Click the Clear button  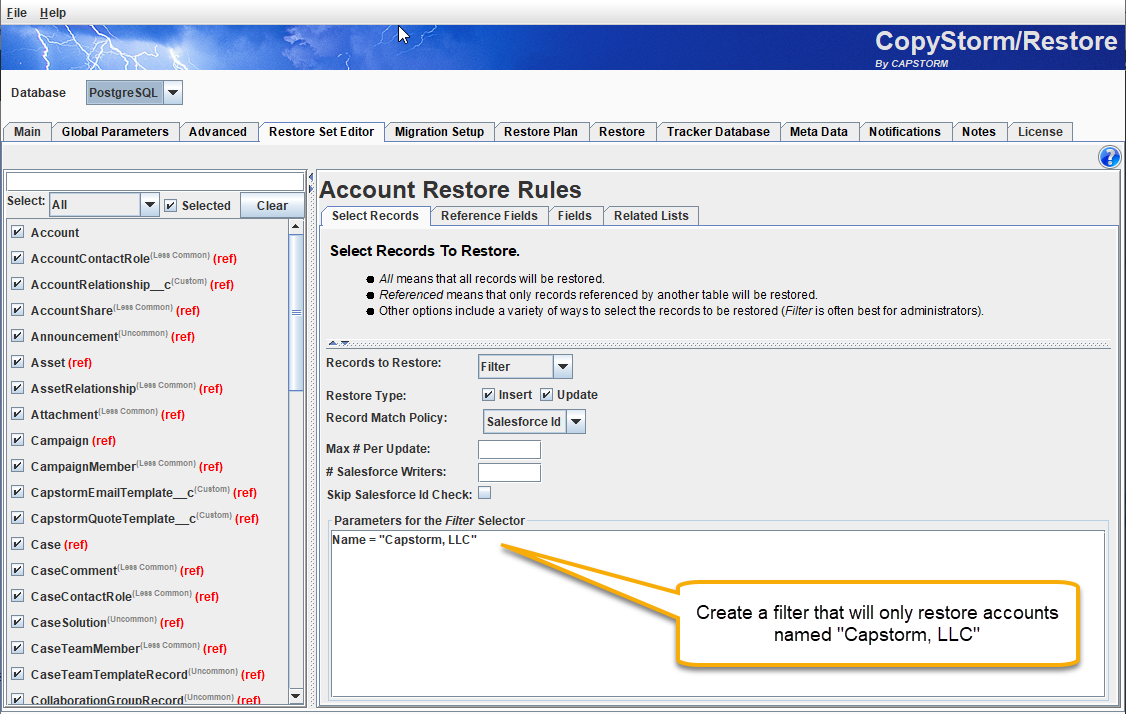[x=272, y=205]
